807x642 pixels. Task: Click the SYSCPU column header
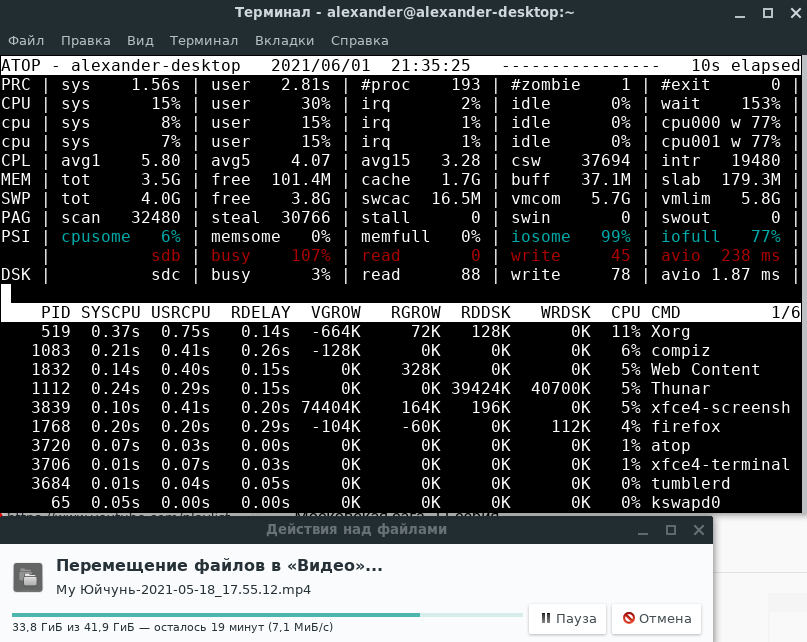click(x=111, y=313)
